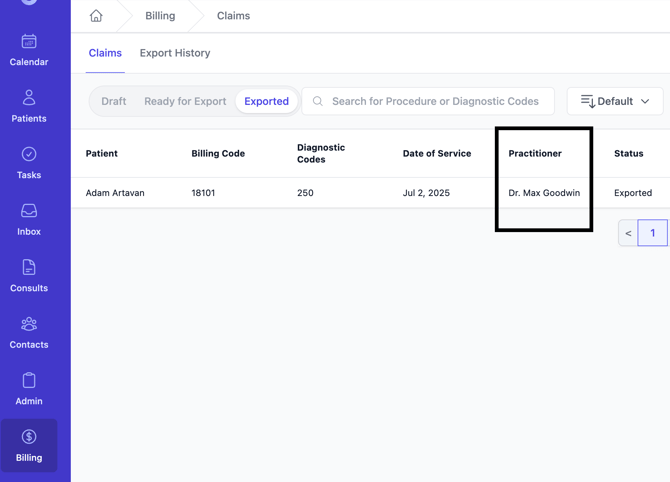Click the Dr. Max Goodwin cell

[x=544, y=193]
